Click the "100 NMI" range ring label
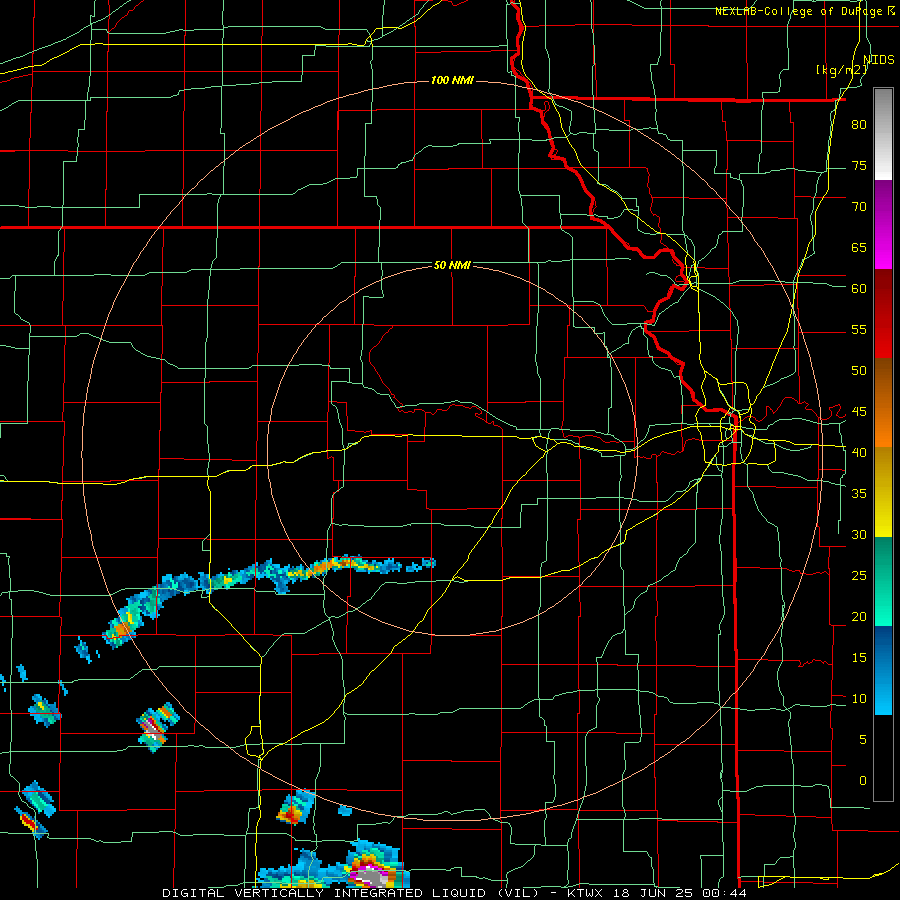Viewport: 900px width, 900px height. tap(452, 80)
